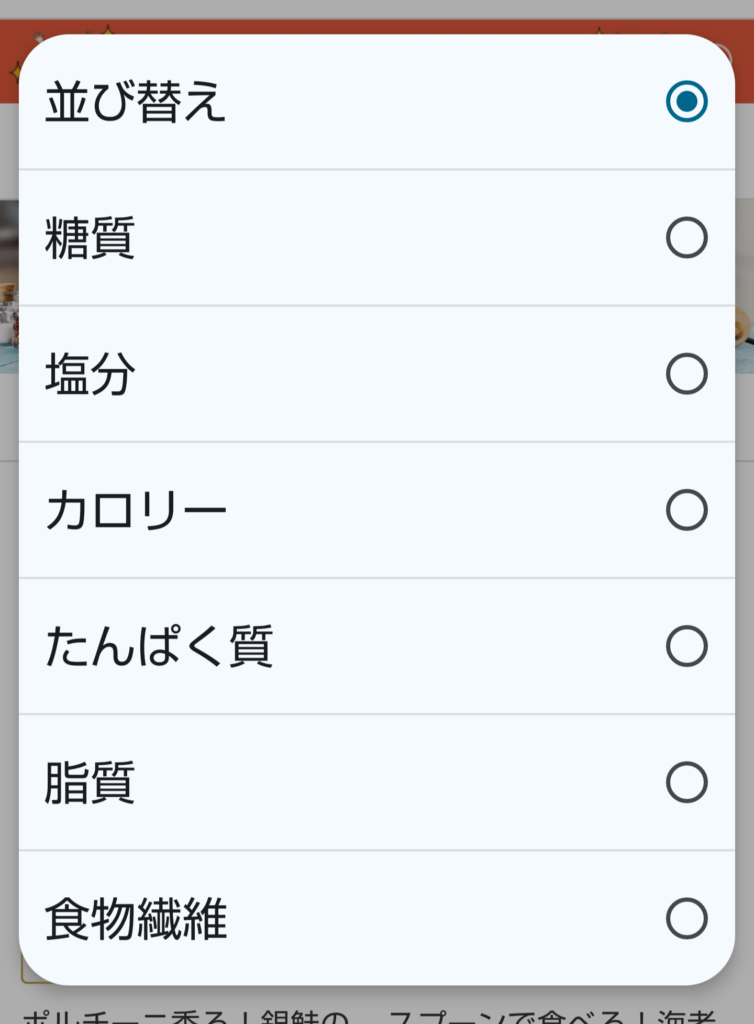754x1024 pixels.
Task: Select the 並び替え radio button
Action: [686, 102]
